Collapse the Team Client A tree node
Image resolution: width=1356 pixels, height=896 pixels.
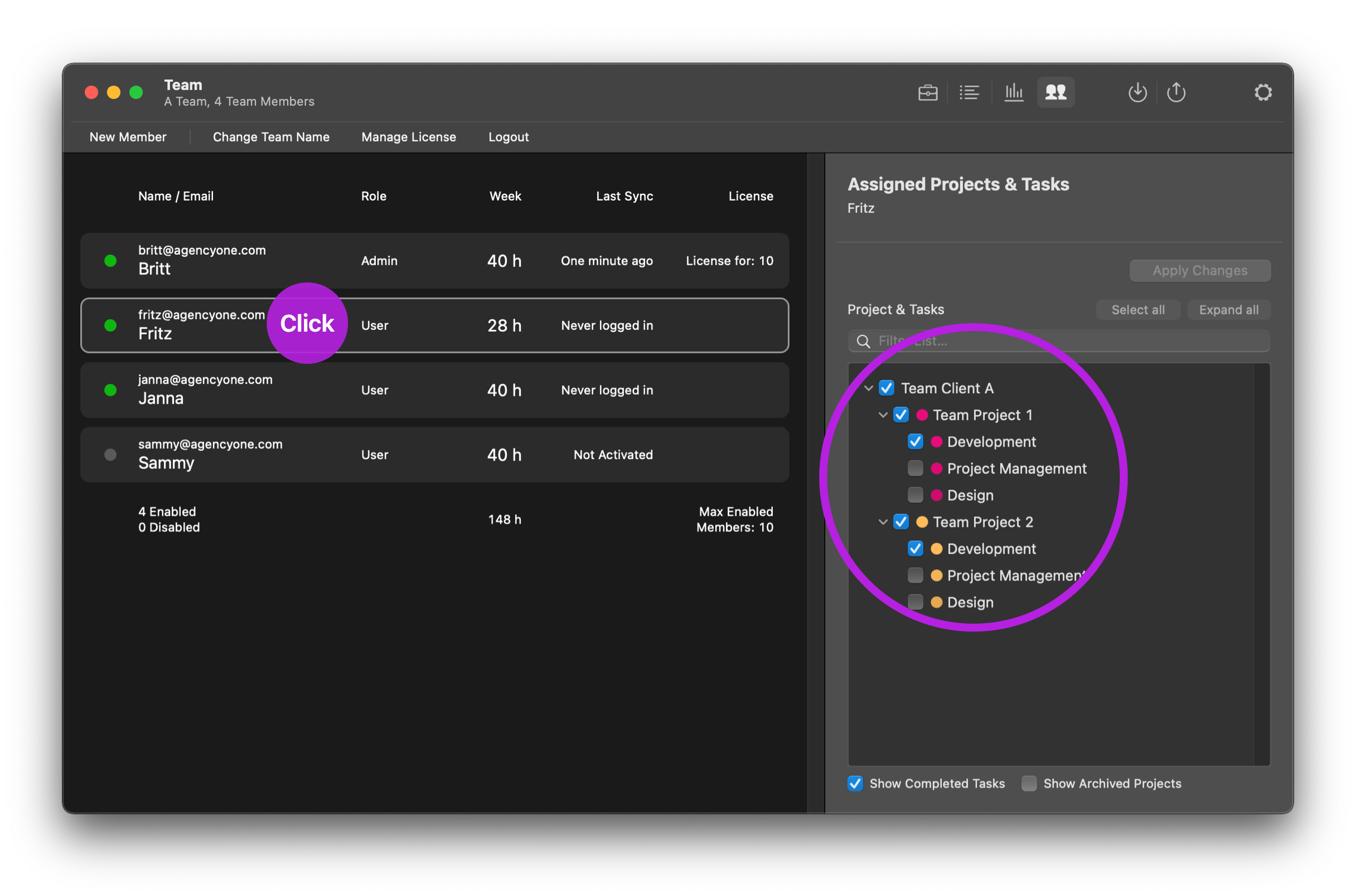868,389
